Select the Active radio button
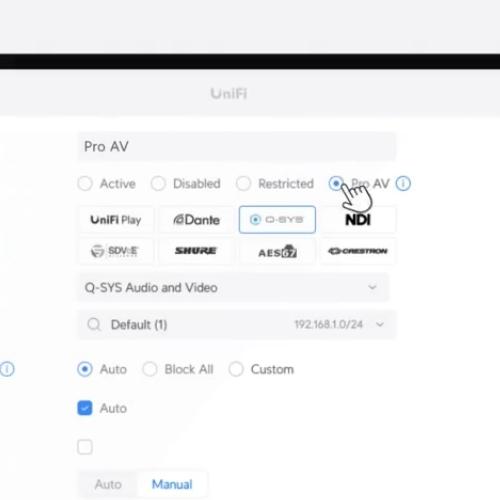The image size is (500, 500). (x=85, y=183)
